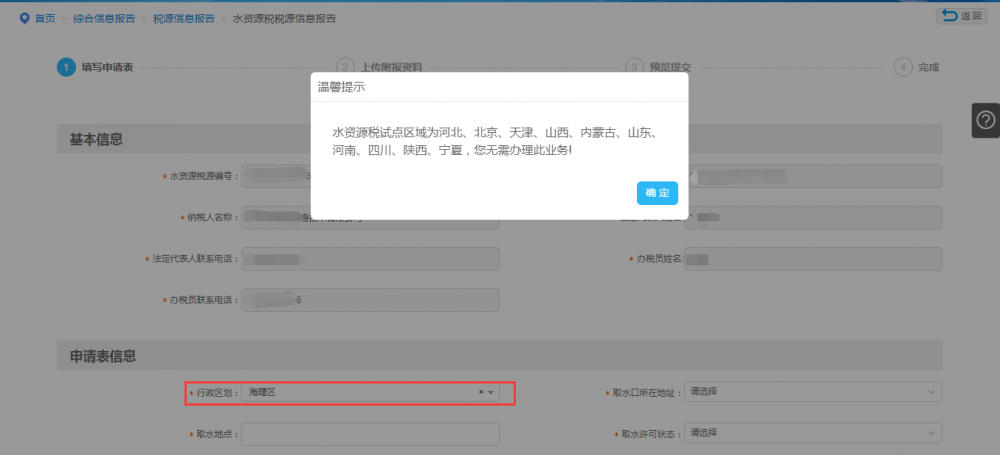Select the 办税员联系电话 input
The height and width of the screenshot is (455, 1000).
click(x=370, y=300)
